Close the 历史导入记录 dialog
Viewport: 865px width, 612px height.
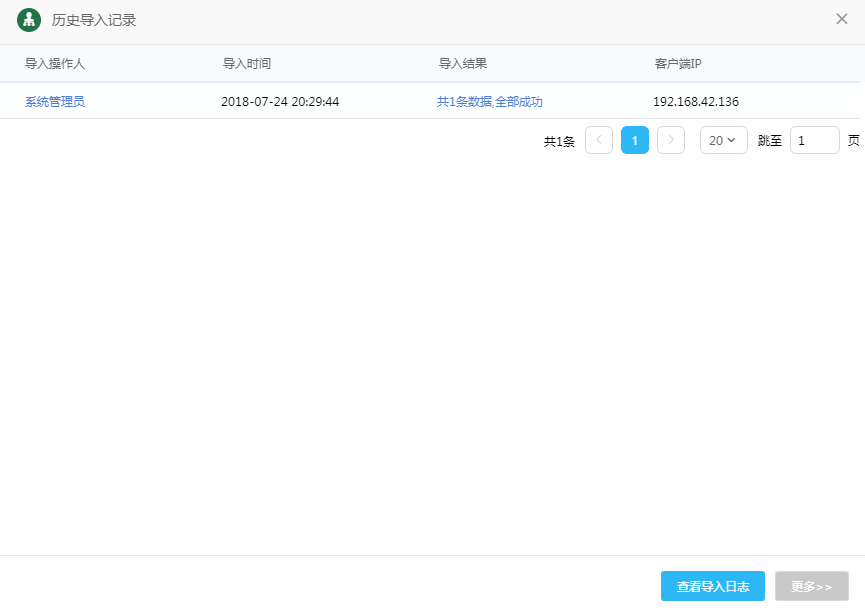point(841,19)
